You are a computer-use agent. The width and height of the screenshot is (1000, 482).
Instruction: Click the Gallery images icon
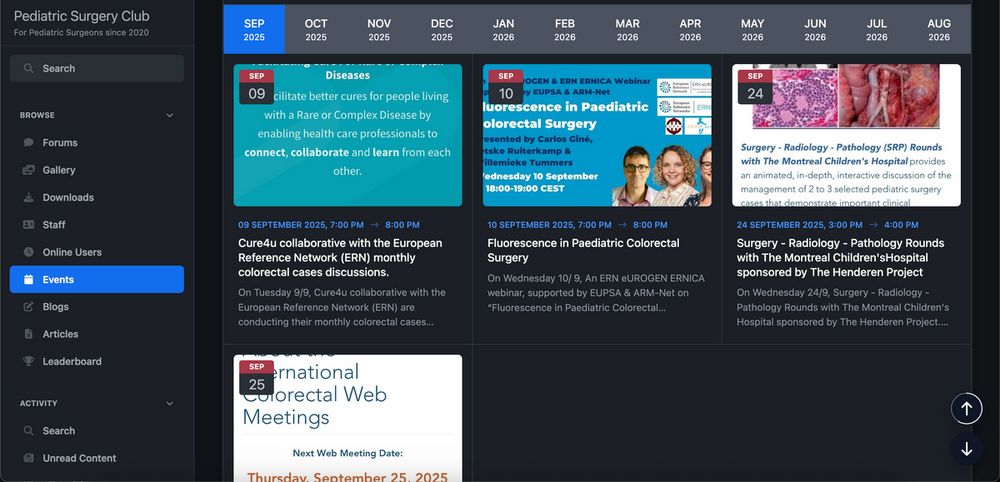tap(28, 170)
